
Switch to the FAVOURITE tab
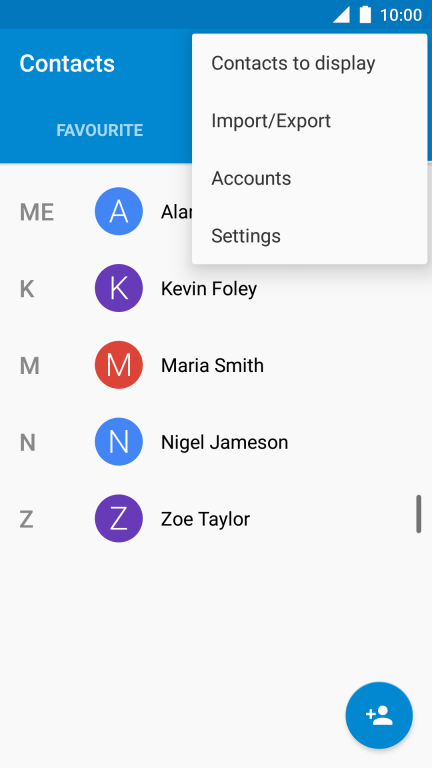point(100,130)
